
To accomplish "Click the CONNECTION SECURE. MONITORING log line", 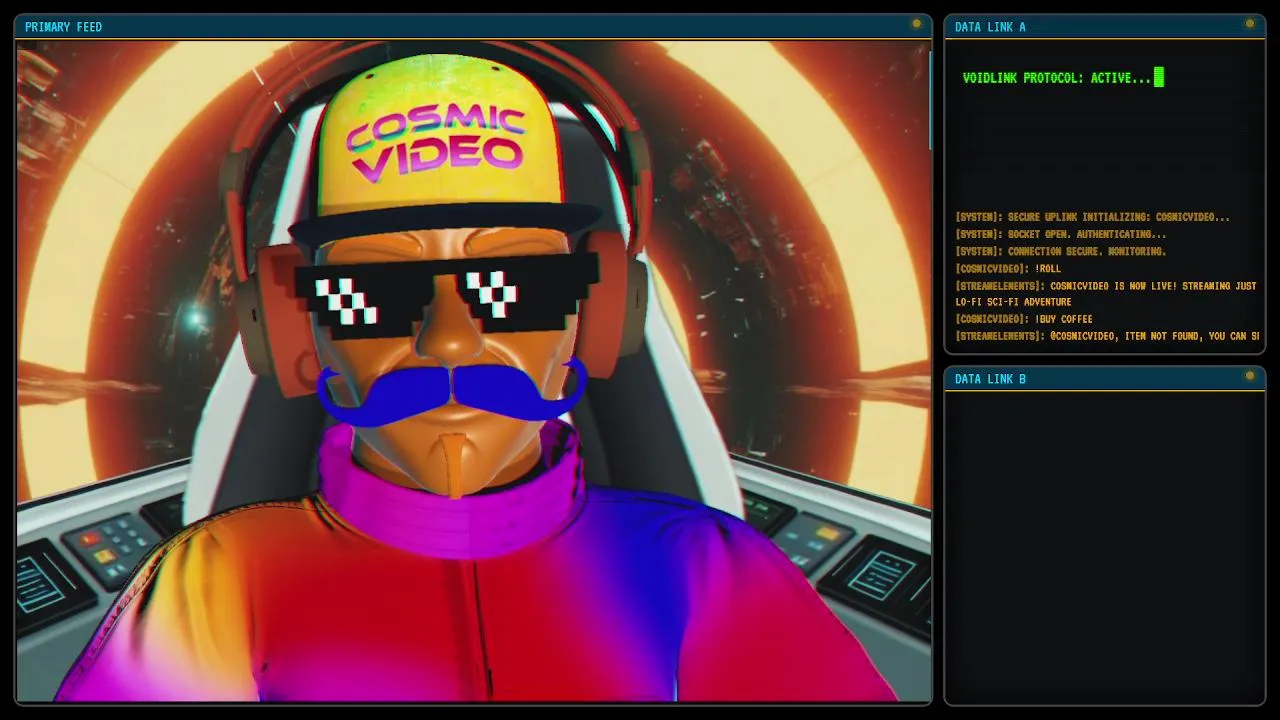I will pyautogui.click(x=1061, y=251).
